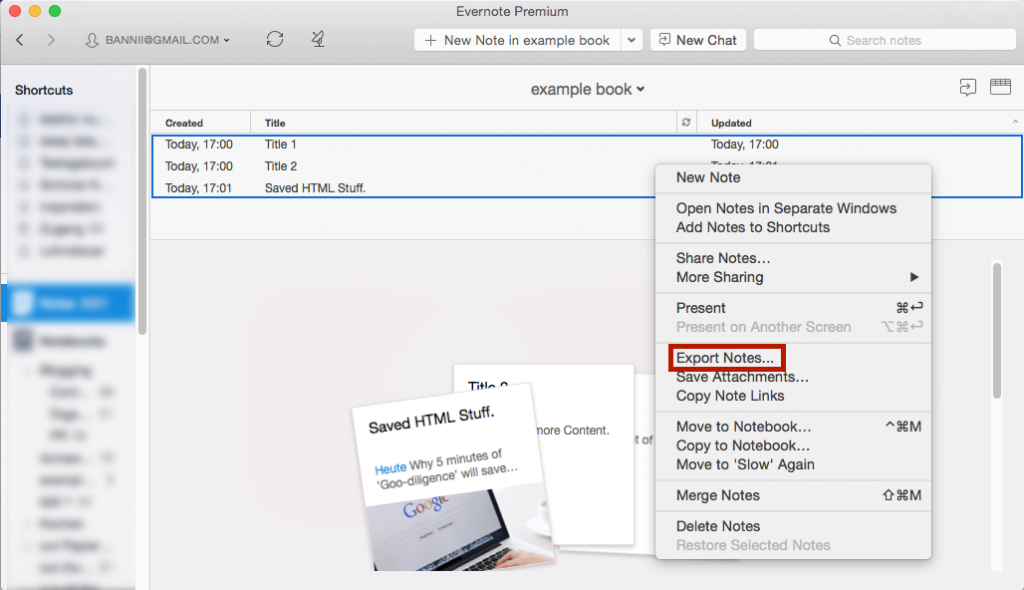The height and width of the screenshot is (590, 1024).
Task: Choose Copy Note Links menu entry
Action: (730, 395)
